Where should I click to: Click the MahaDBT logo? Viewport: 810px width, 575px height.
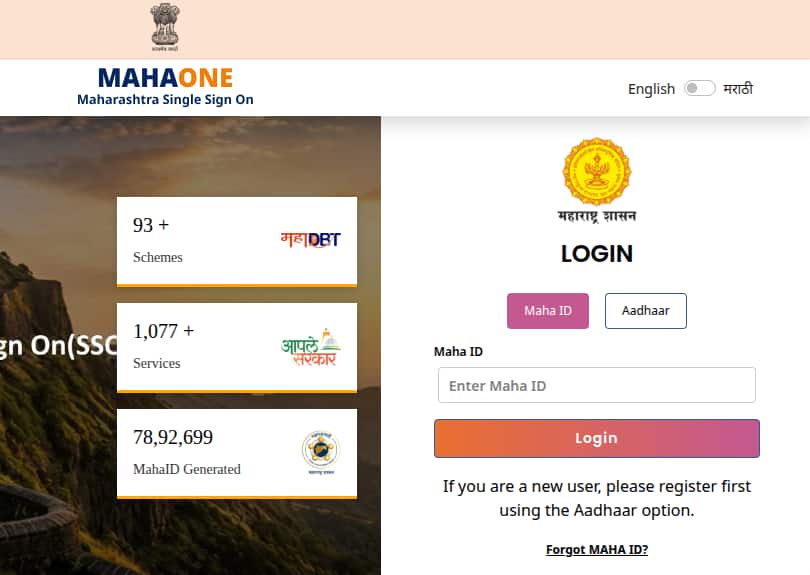[x=310, y=239]
